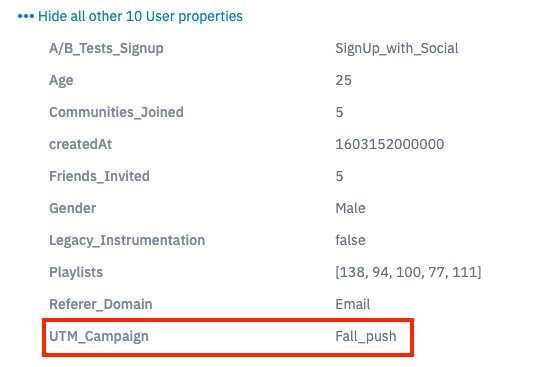Click the Playlists array value

[408, 272]
